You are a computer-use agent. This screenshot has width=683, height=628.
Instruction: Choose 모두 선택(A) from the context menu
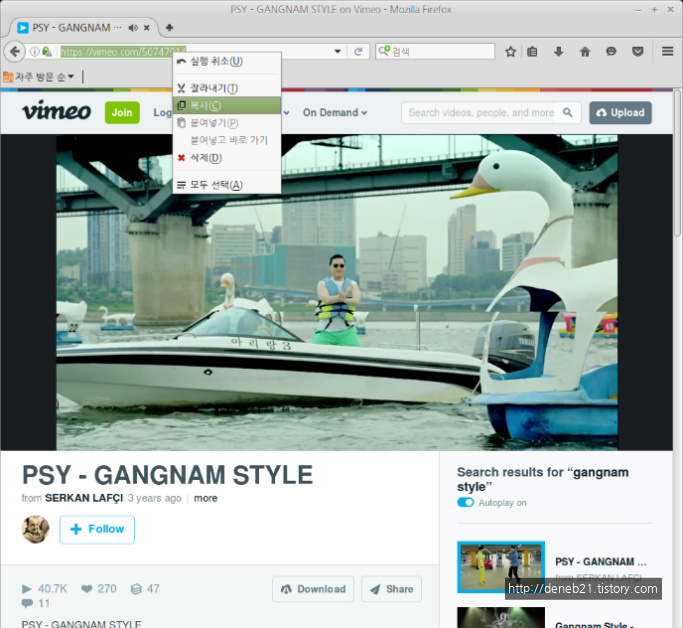tap(215, 185)
